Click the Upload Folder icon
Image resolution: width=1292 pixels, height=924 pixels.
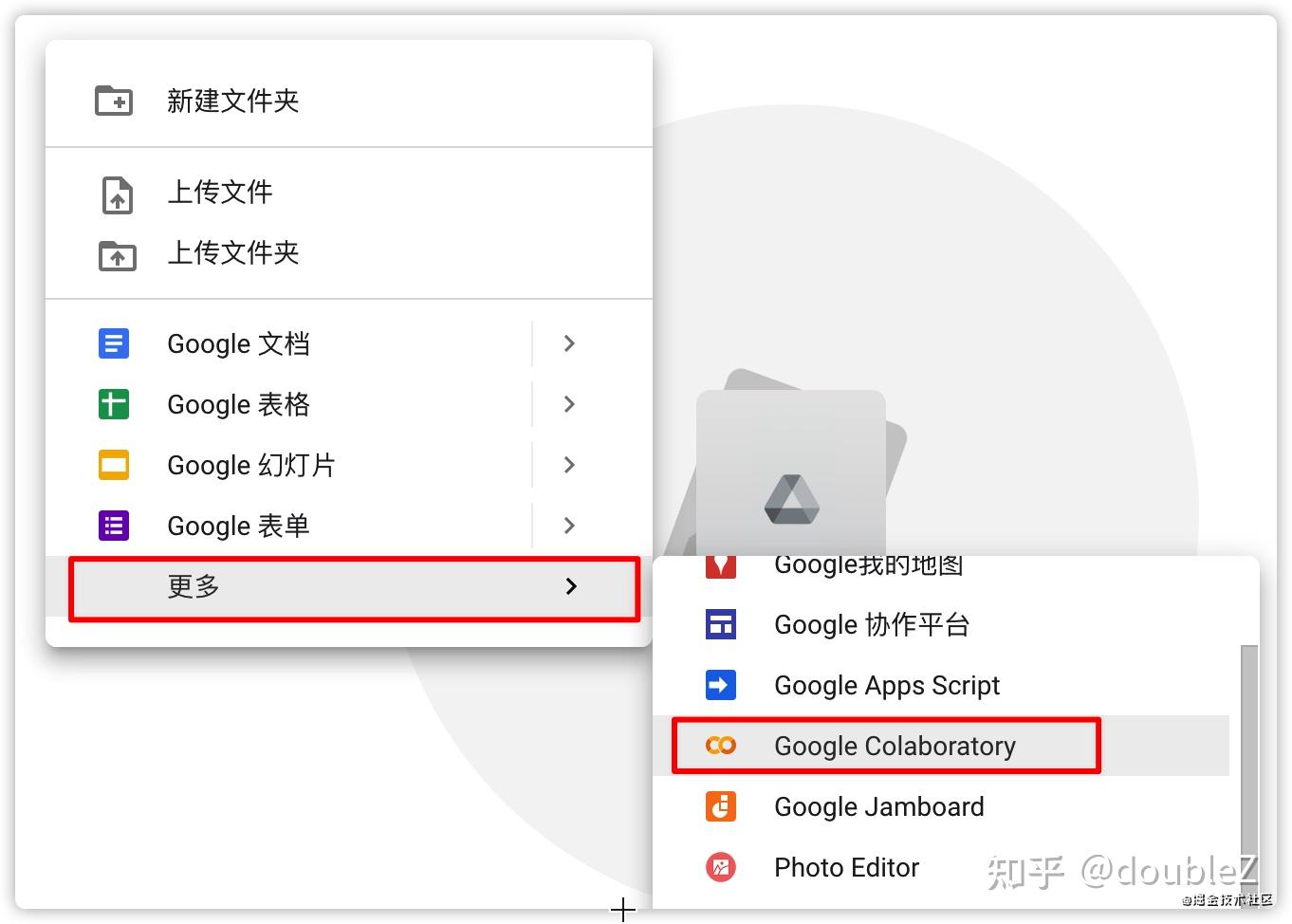(116, 254)
